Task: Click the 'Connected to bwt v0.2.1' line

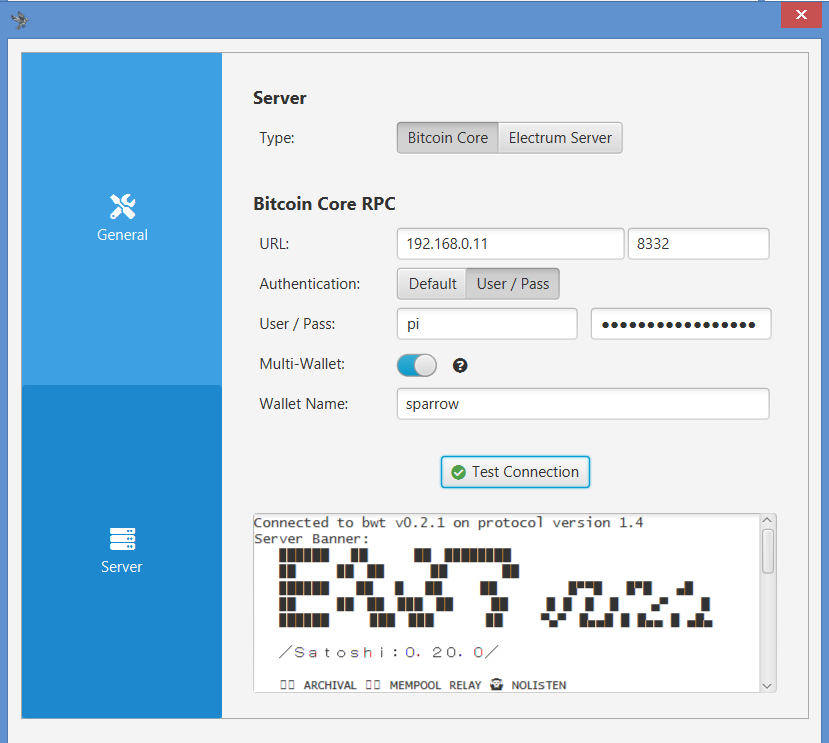Action: click(x=448, y=522)
